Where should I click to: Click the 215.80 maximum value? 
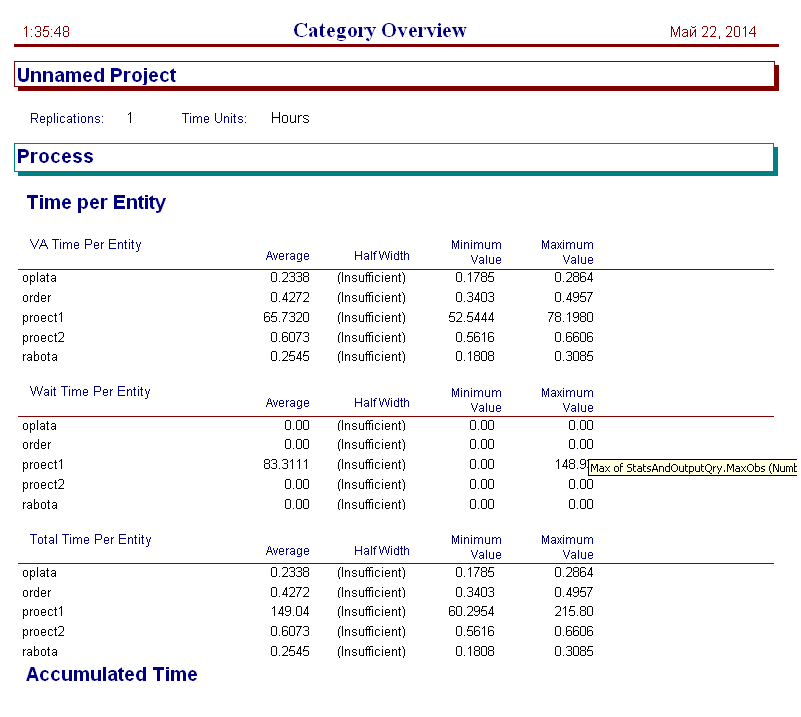(574, 612)
